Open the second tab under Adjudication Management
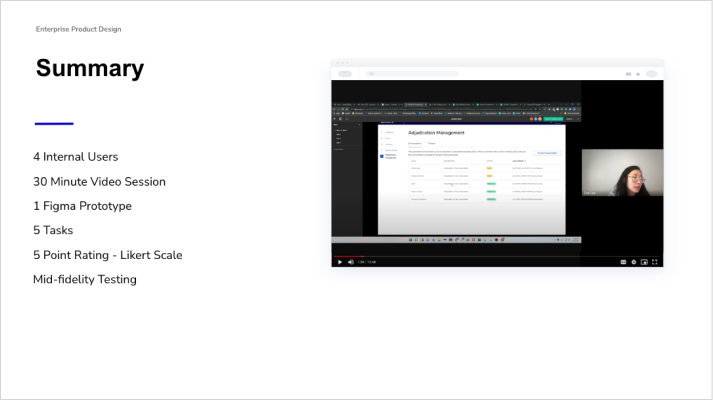The width and height of the screenshot is (713, 400). [x=433, y=143]
